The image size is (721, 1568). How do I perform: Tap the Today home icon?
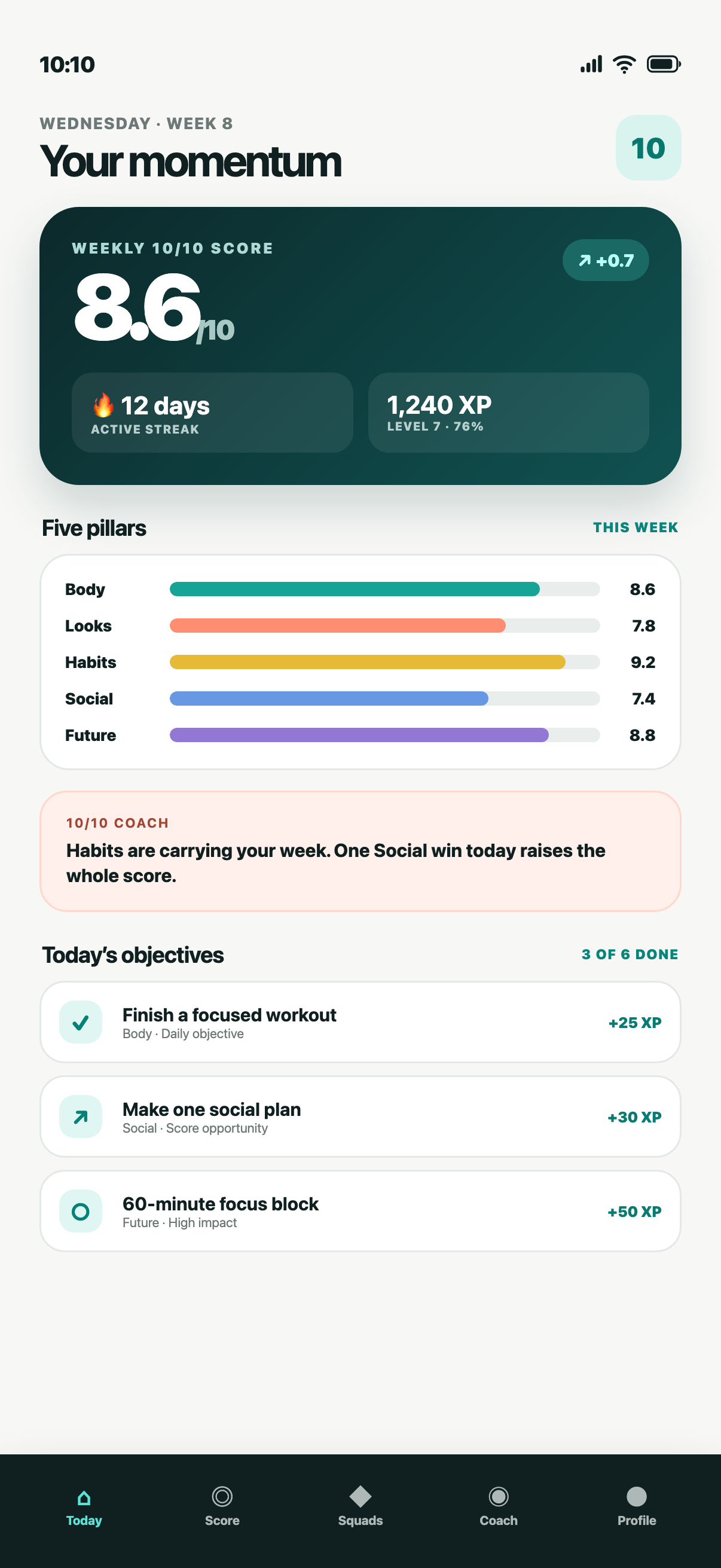point(84,1497)
